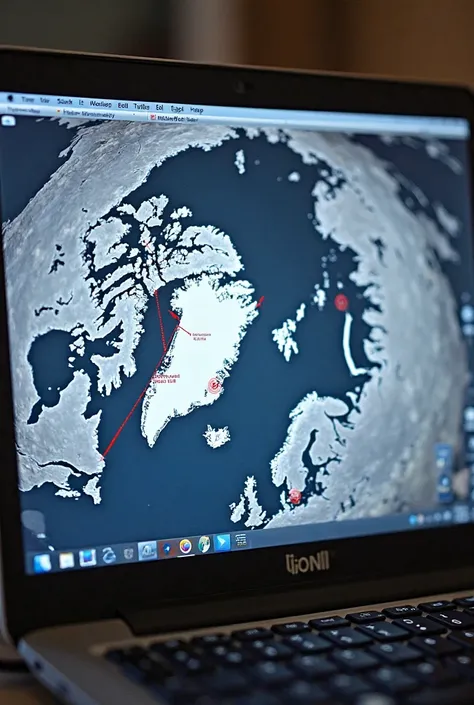Launch the blue 'e' browser taskbar icon
The image size is (474, 705).
108,556
